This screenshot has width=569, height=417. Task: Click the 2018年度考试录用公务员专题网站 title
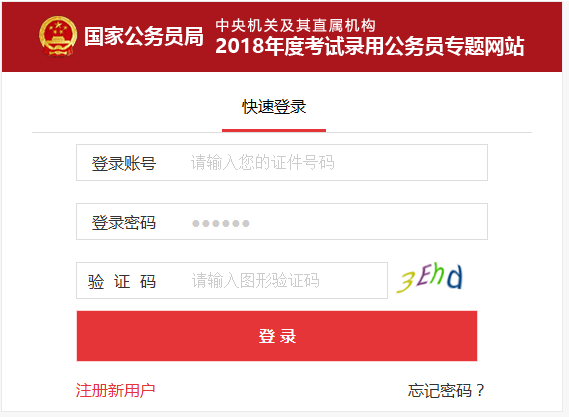tap(369, 46)
